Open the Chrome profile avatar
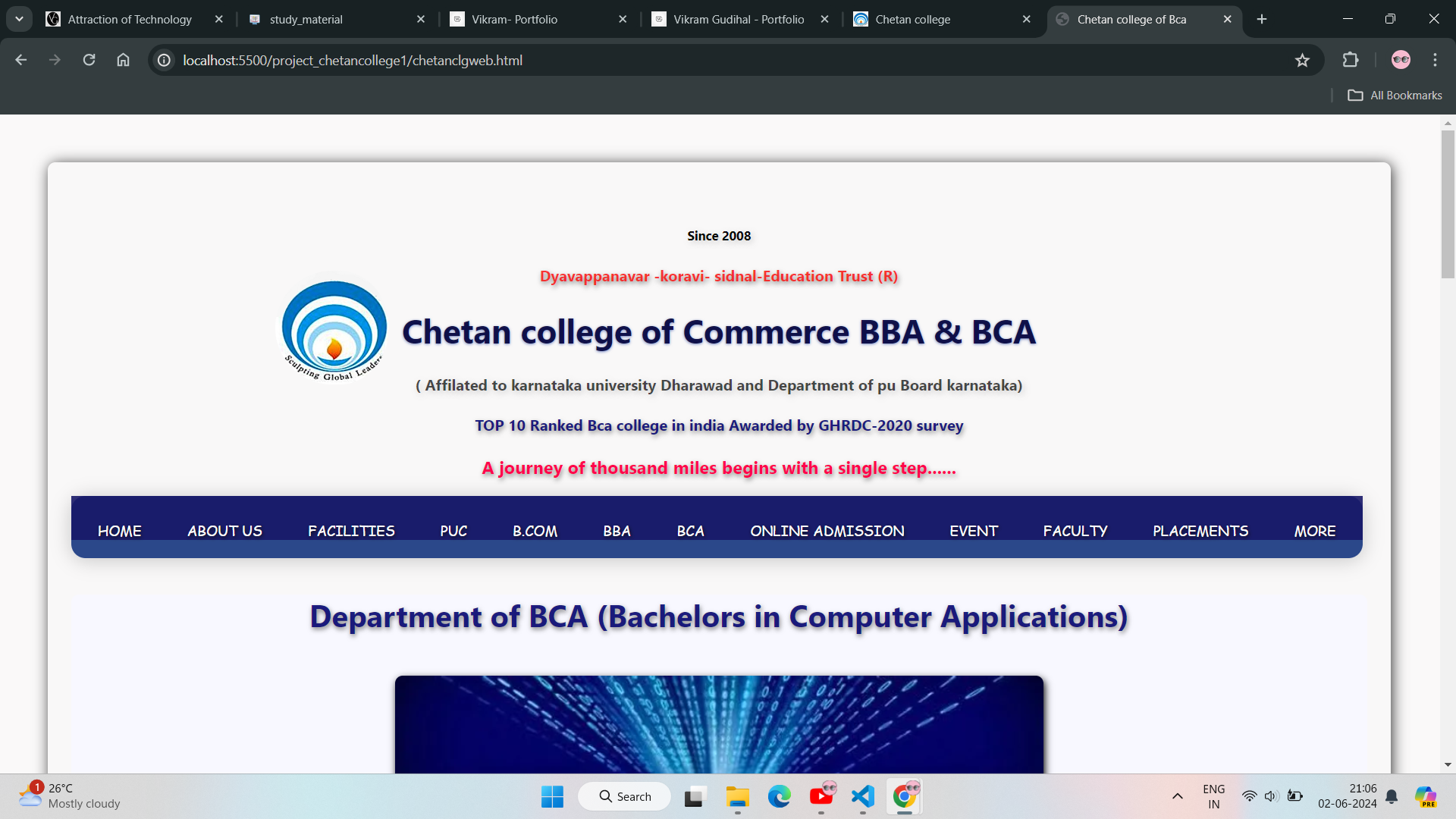1456x819 pixels. coord(1401,60)
